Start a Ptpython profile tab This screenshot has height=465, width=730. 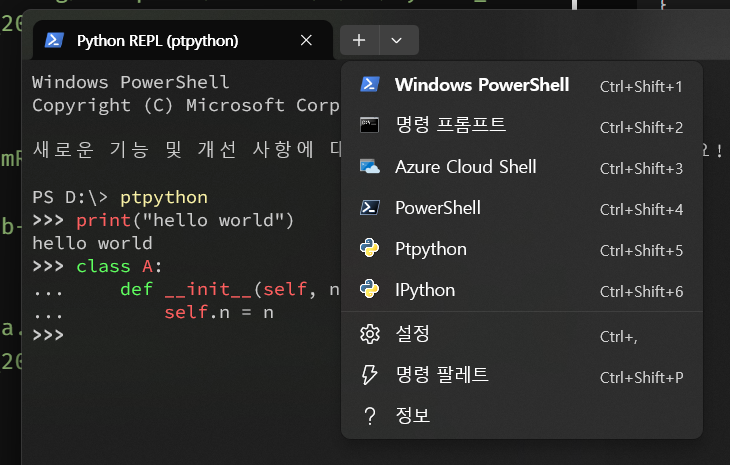pyautogui.click(x=521, y=249)
